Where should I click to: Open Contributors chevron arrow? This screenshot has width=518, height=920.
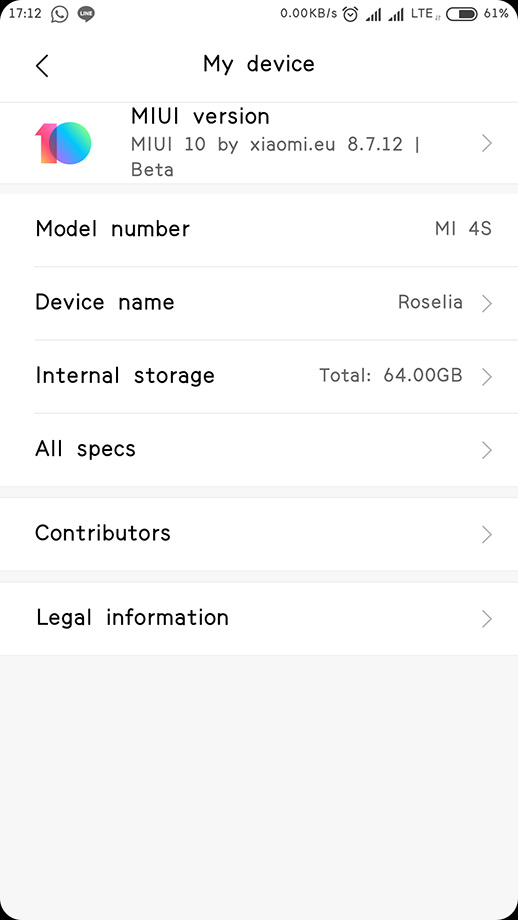(486, 535)
